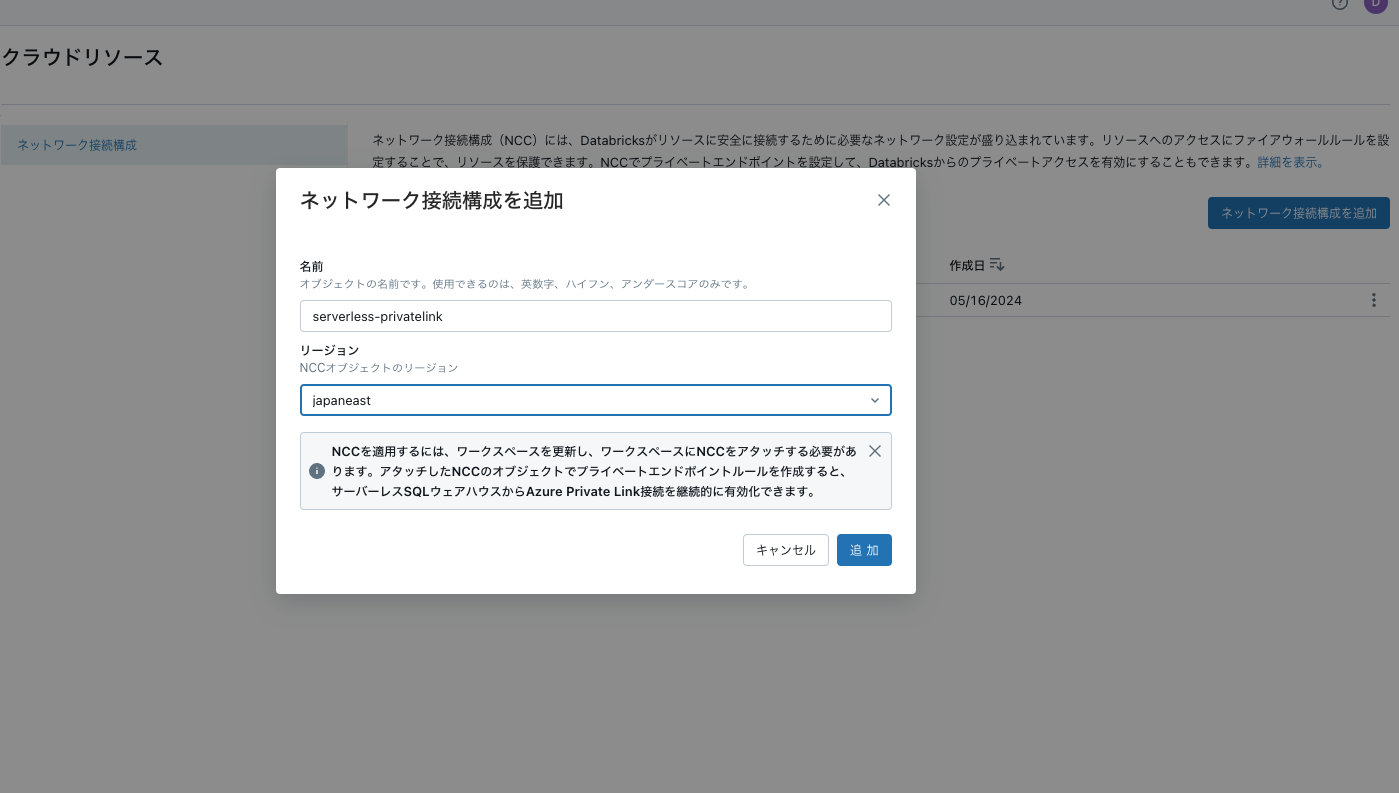The height and width of the screenshot is (793, 1399).
Task: Focus the 名前 name input field
Action: (x=596, y=316)
